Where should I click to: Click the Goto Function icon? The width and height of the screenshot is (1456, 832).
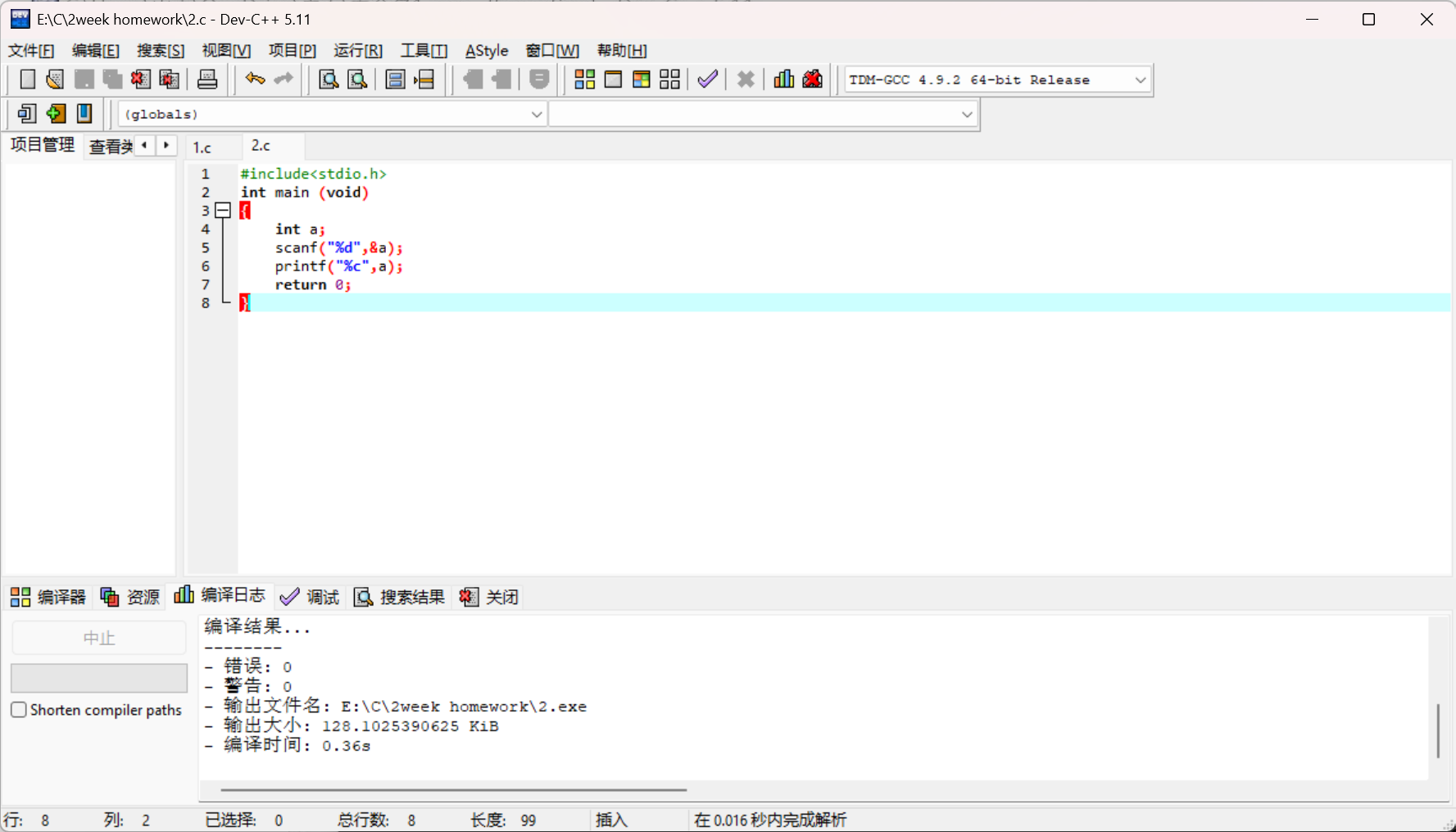(395, 80)
